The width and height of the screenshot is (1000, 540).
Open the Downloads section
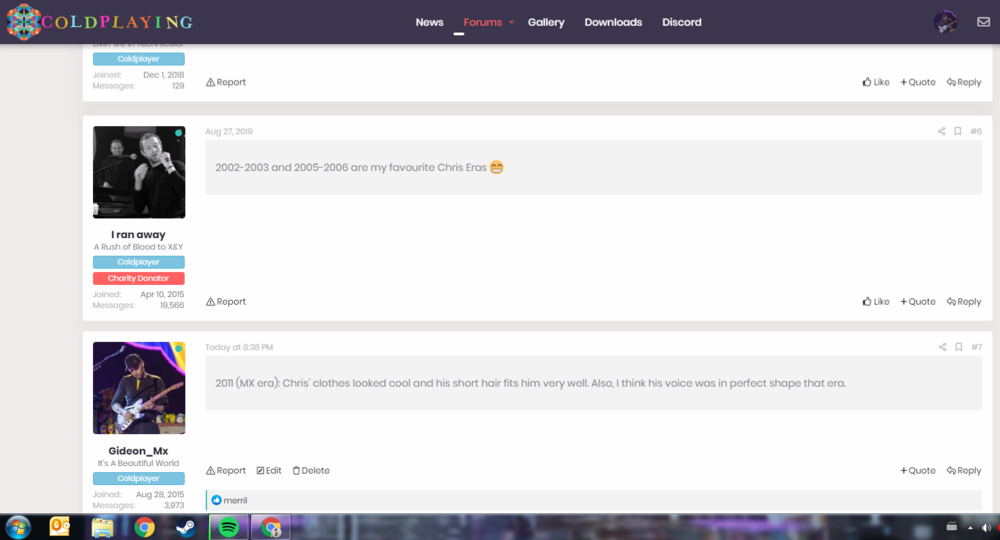(x=613, y=22)
